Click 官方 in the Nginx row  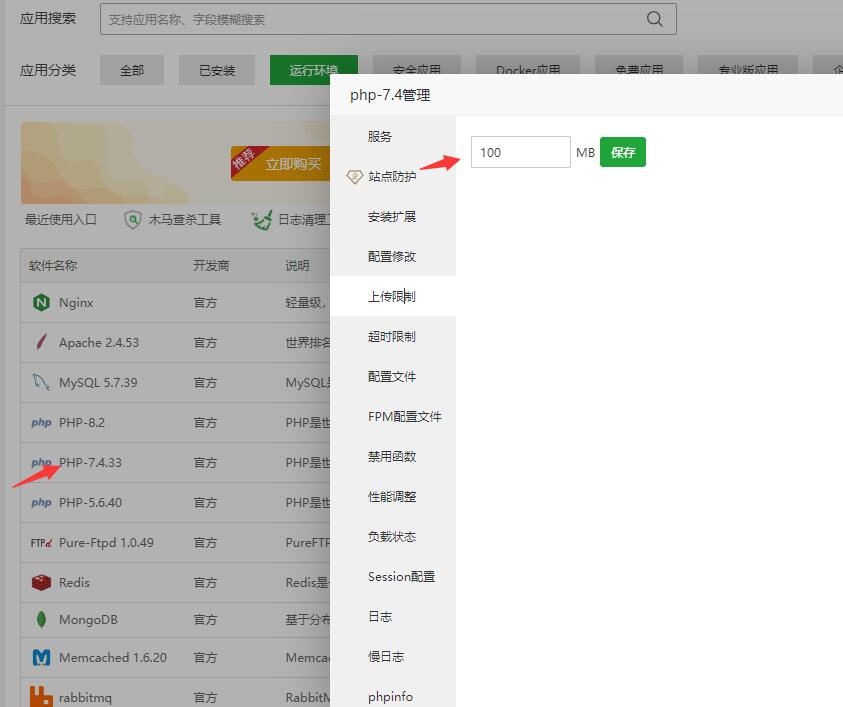pos(205,303)
